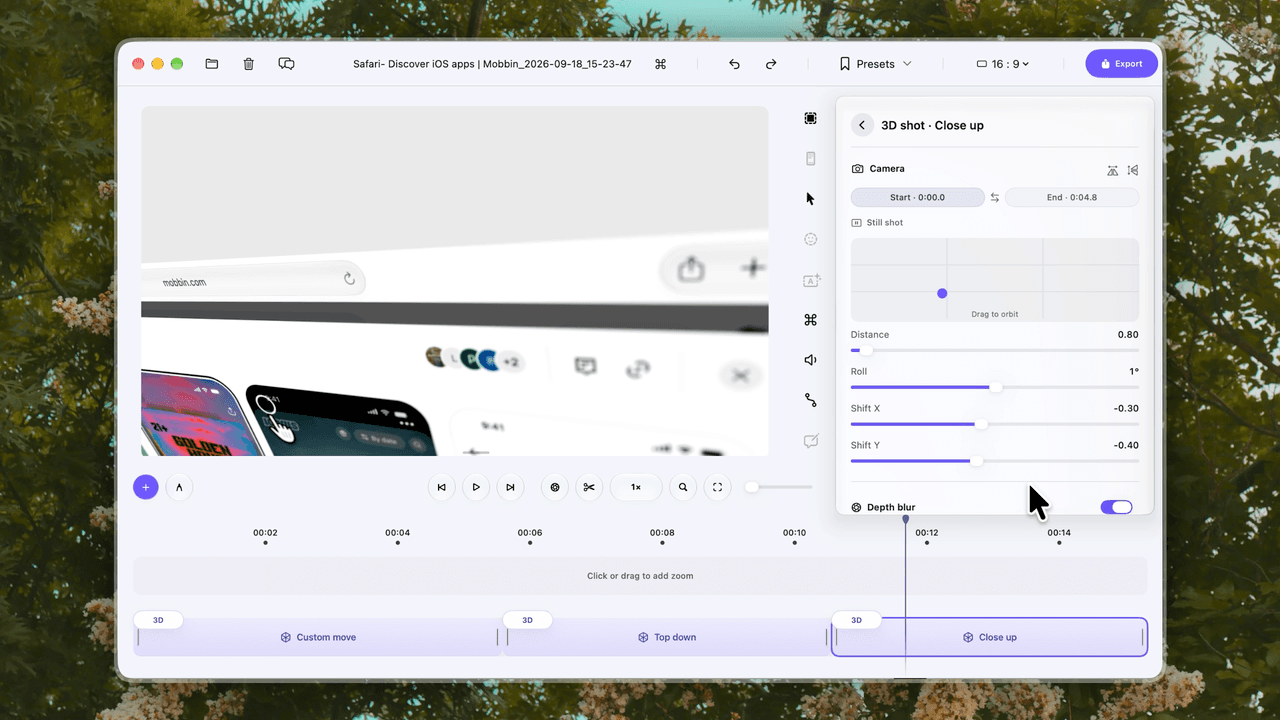Click the orbit control dot

(x=942, y=293)
